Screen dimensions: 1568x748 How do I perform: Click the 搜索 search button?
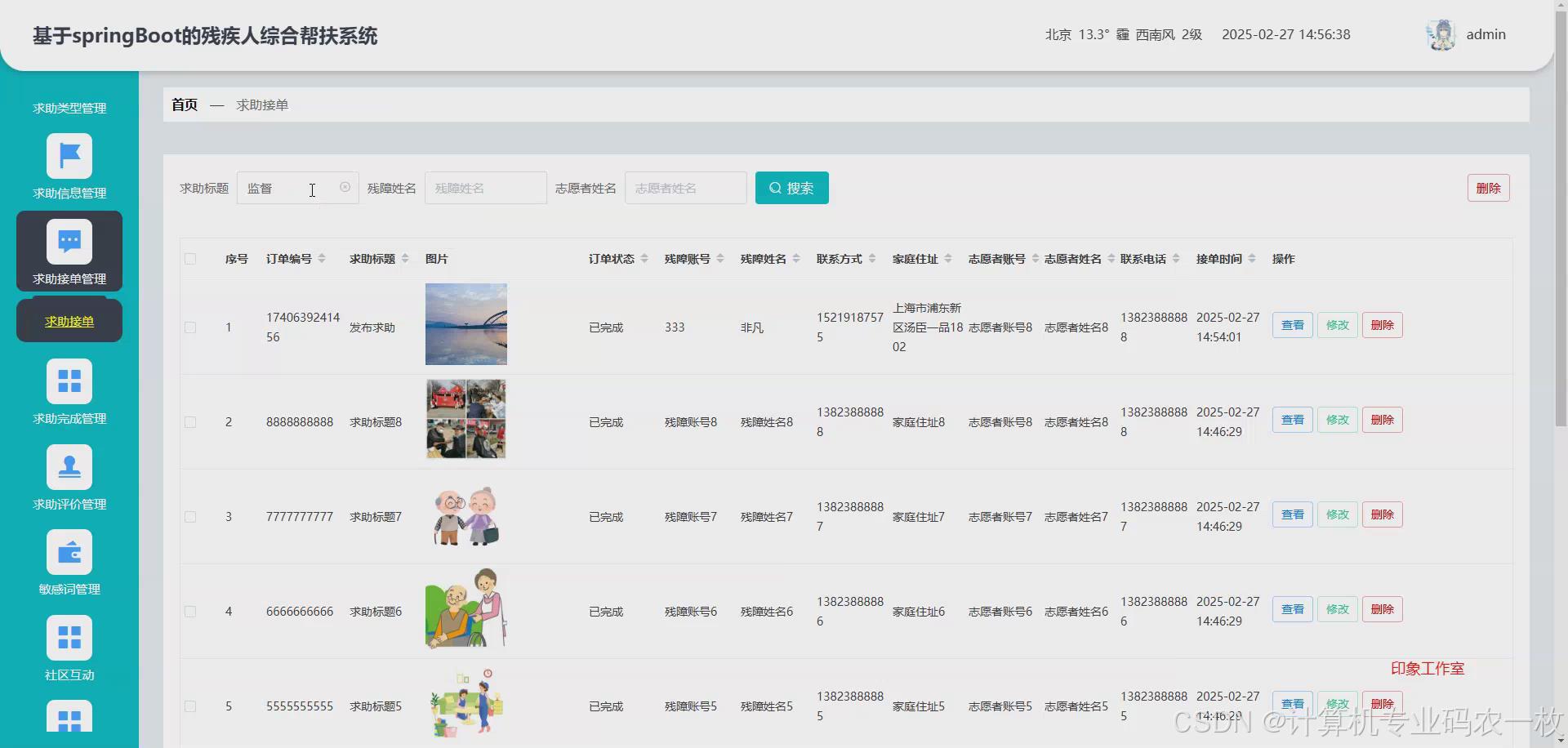[791, 187]
